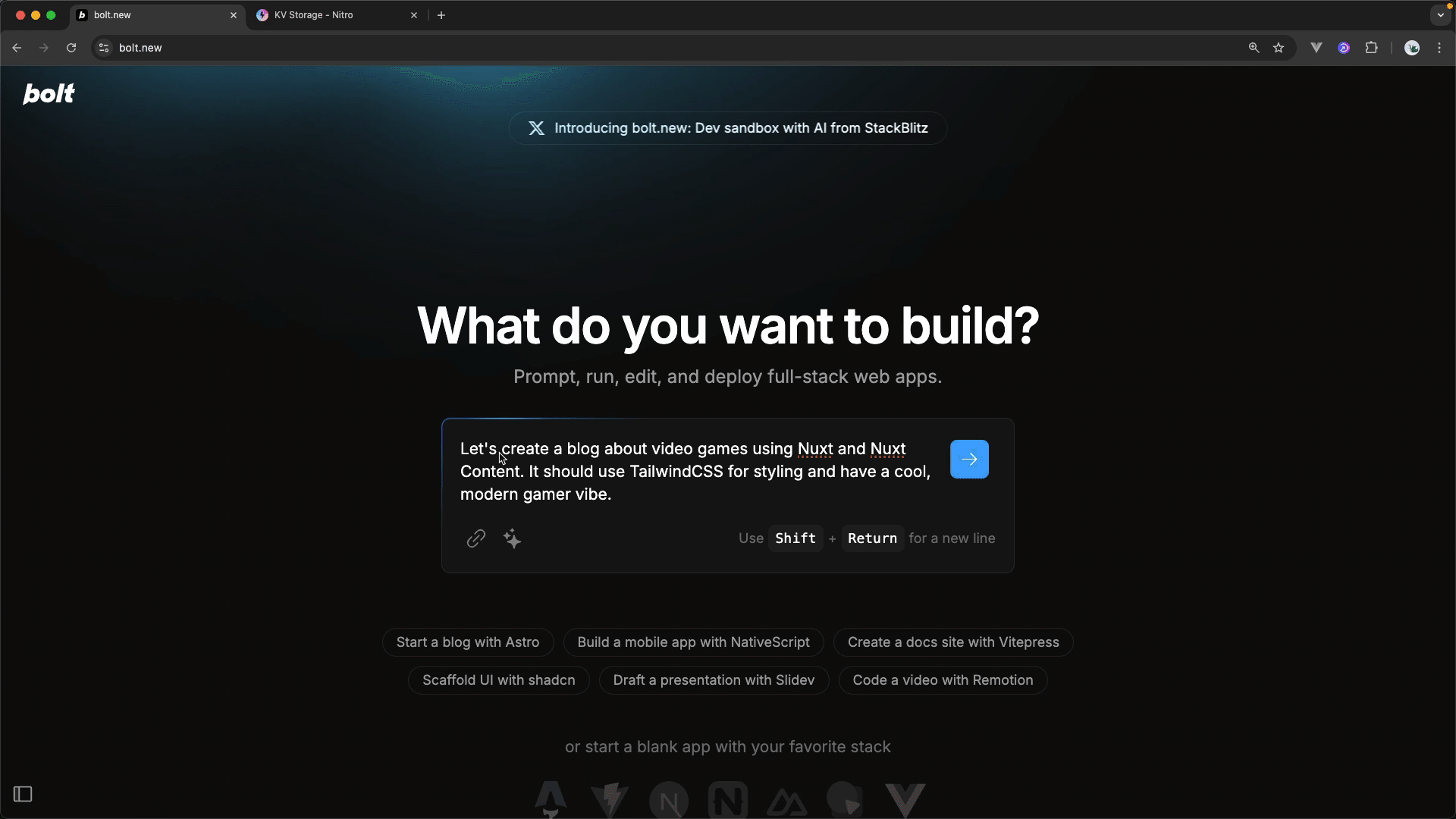Click 'Scaffold UI with shadcn' suggestion
Image resolution: width=1456 pixels, height=819 pixels.
click(x=499, y=680)
